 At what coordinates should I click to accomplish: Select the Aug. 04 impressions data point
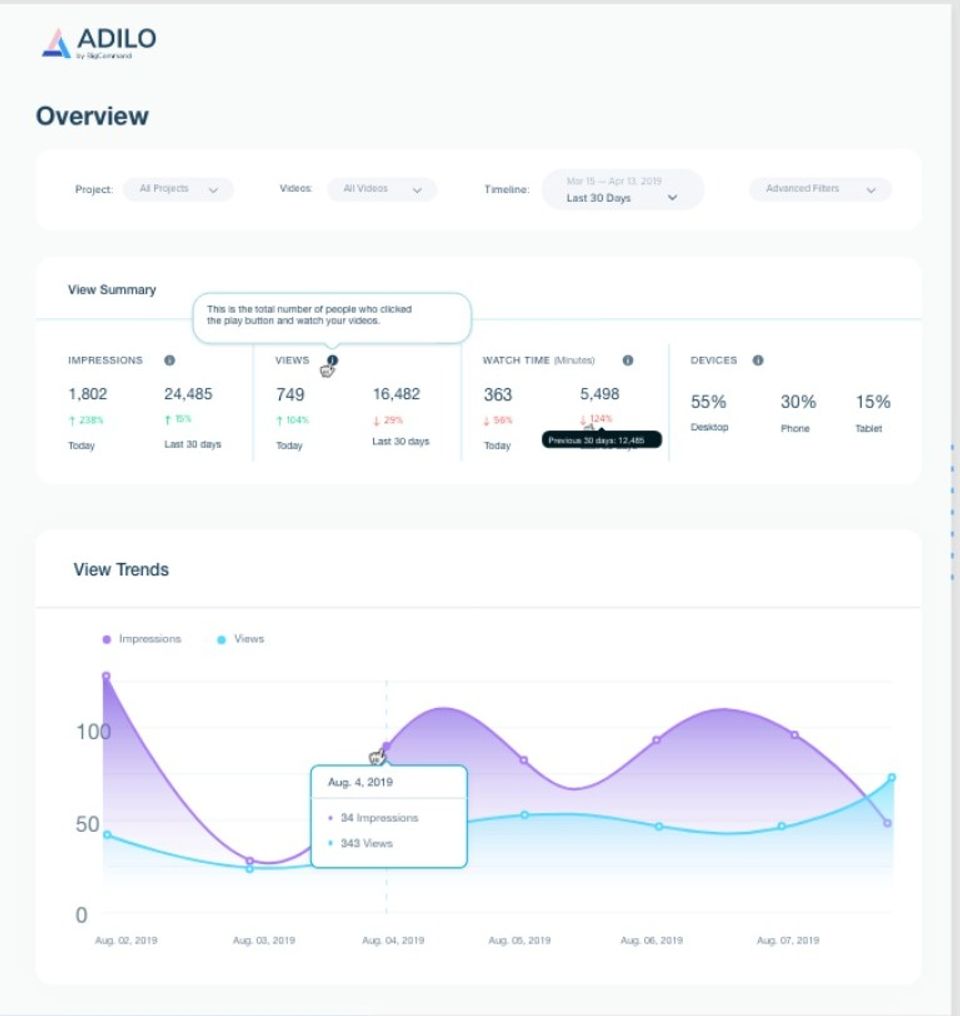coord(387,746)
